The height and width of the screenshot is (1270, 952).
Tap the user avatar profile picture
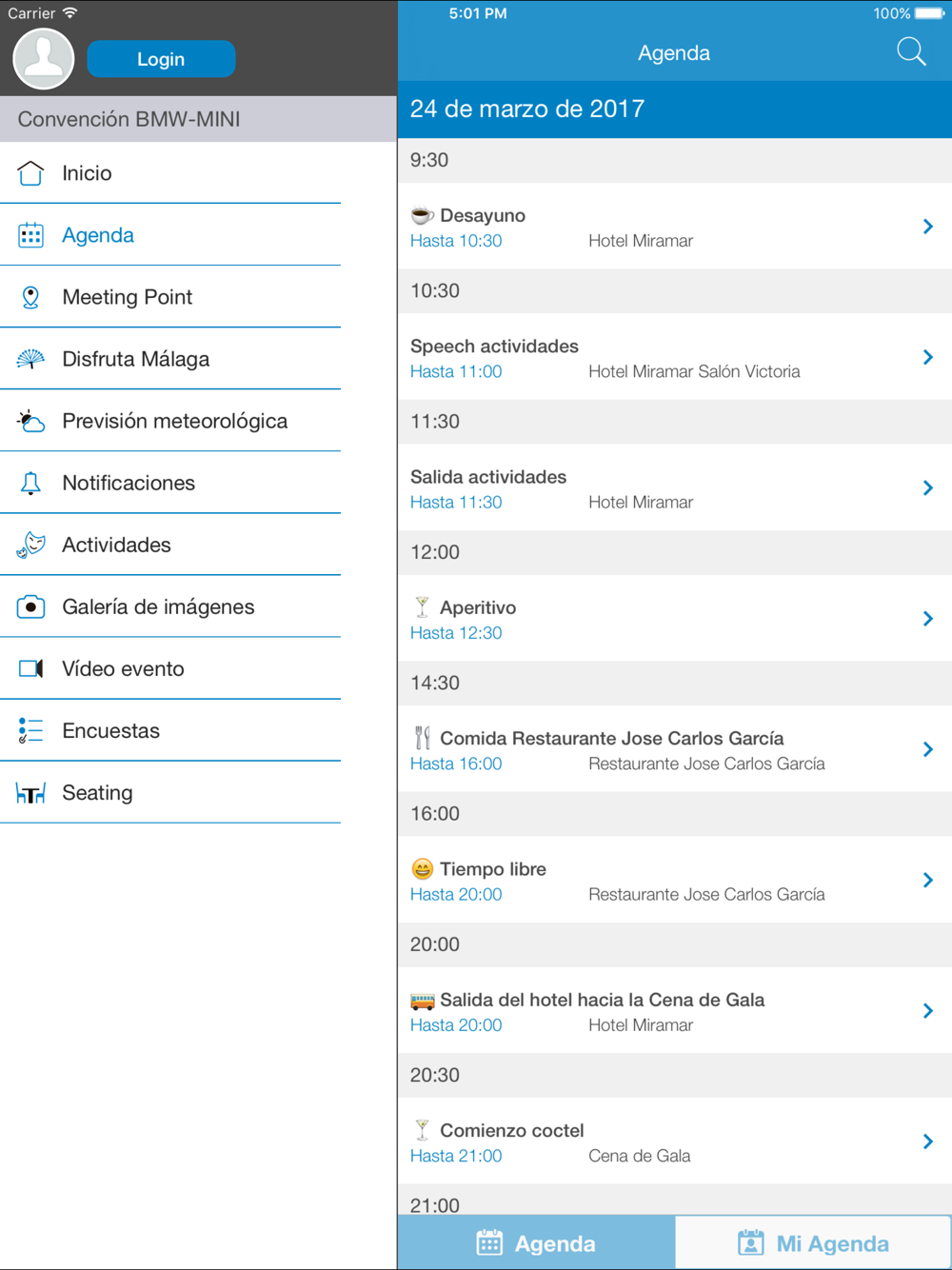click(x=44, y=58)
